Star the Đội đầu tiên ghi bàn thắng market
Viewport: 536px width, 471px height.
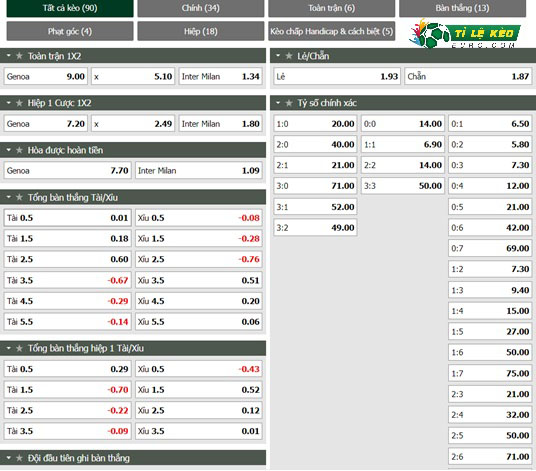(19, 458)
